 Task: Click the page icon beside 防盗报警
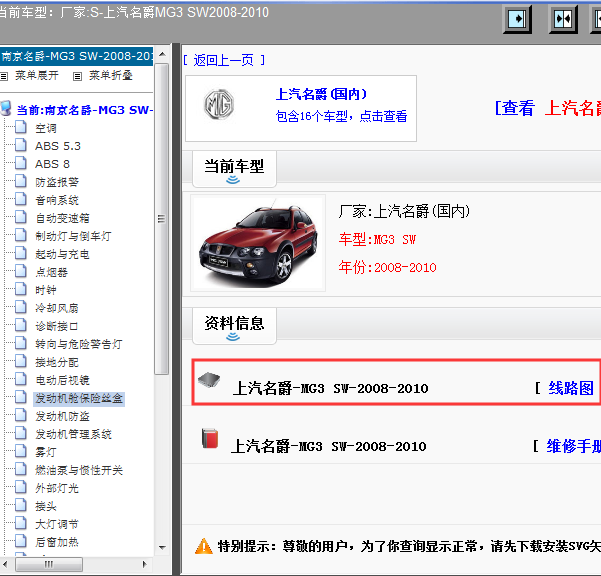(x=21, y=181)
